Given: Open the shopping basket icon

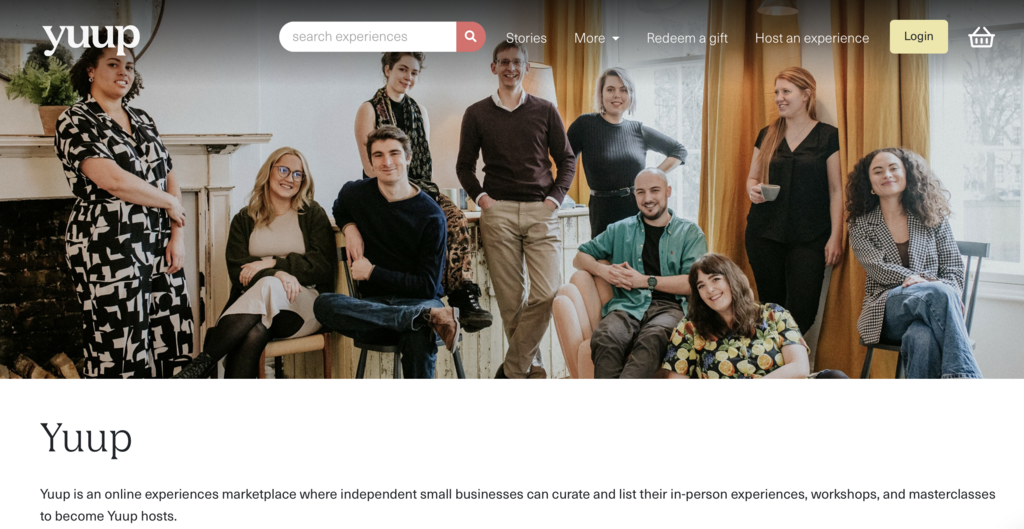Looking at the screenshot, I should [981, 37].
